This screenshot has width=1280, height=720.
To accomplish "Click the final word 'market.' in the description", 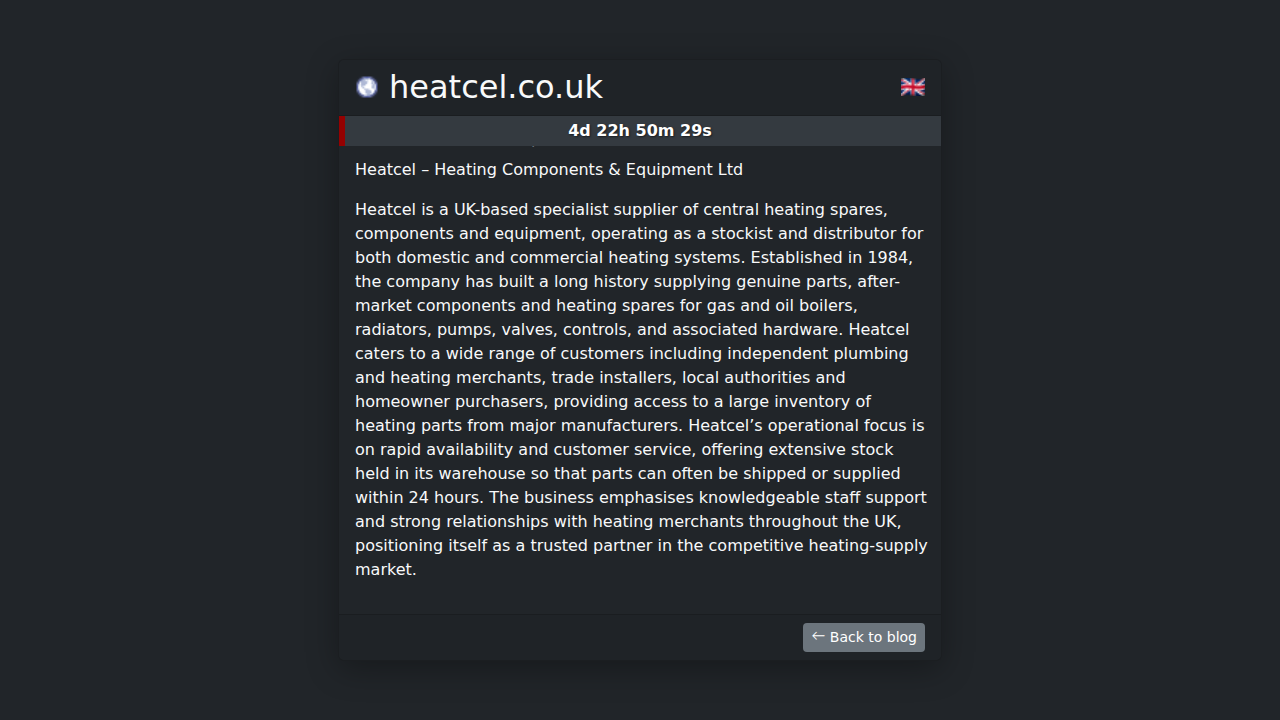I will tap(385, 570).
